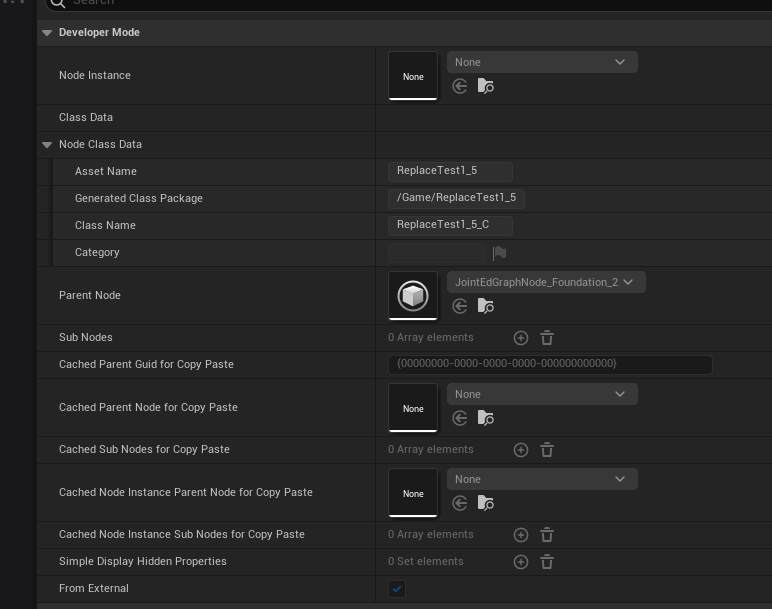Click the Asset Name text field
The height and width of the screenshot is (609, 772).
pyautogui.click(x=450, y=171)
